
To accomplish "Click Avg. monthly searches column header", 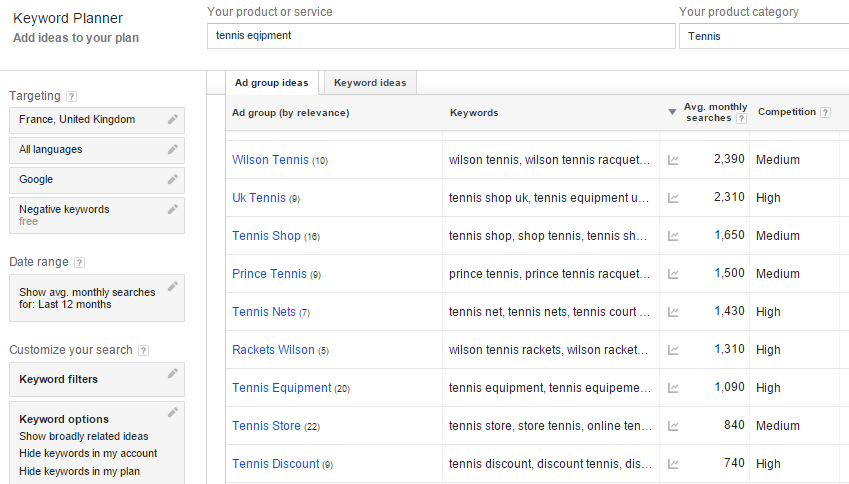I will tap(715, 112).
